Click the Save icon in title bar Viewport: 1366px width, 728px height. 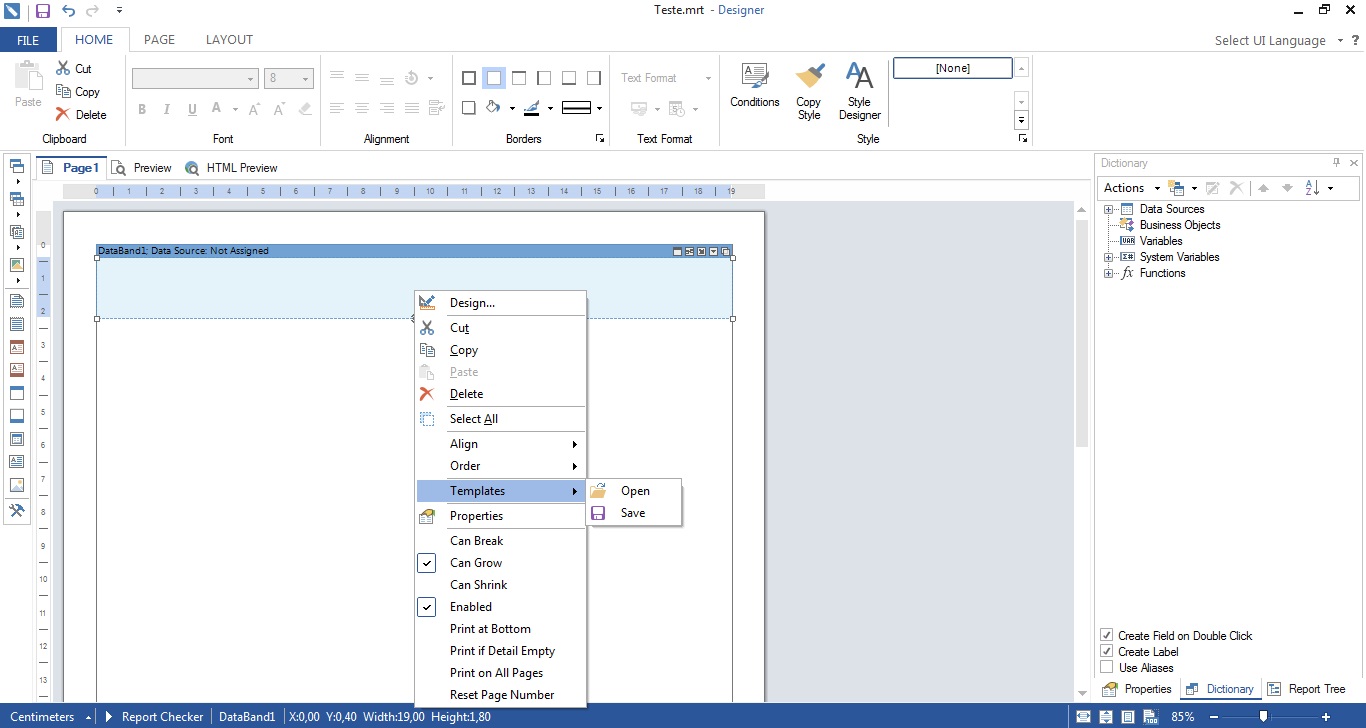click(x=42, y=11)
